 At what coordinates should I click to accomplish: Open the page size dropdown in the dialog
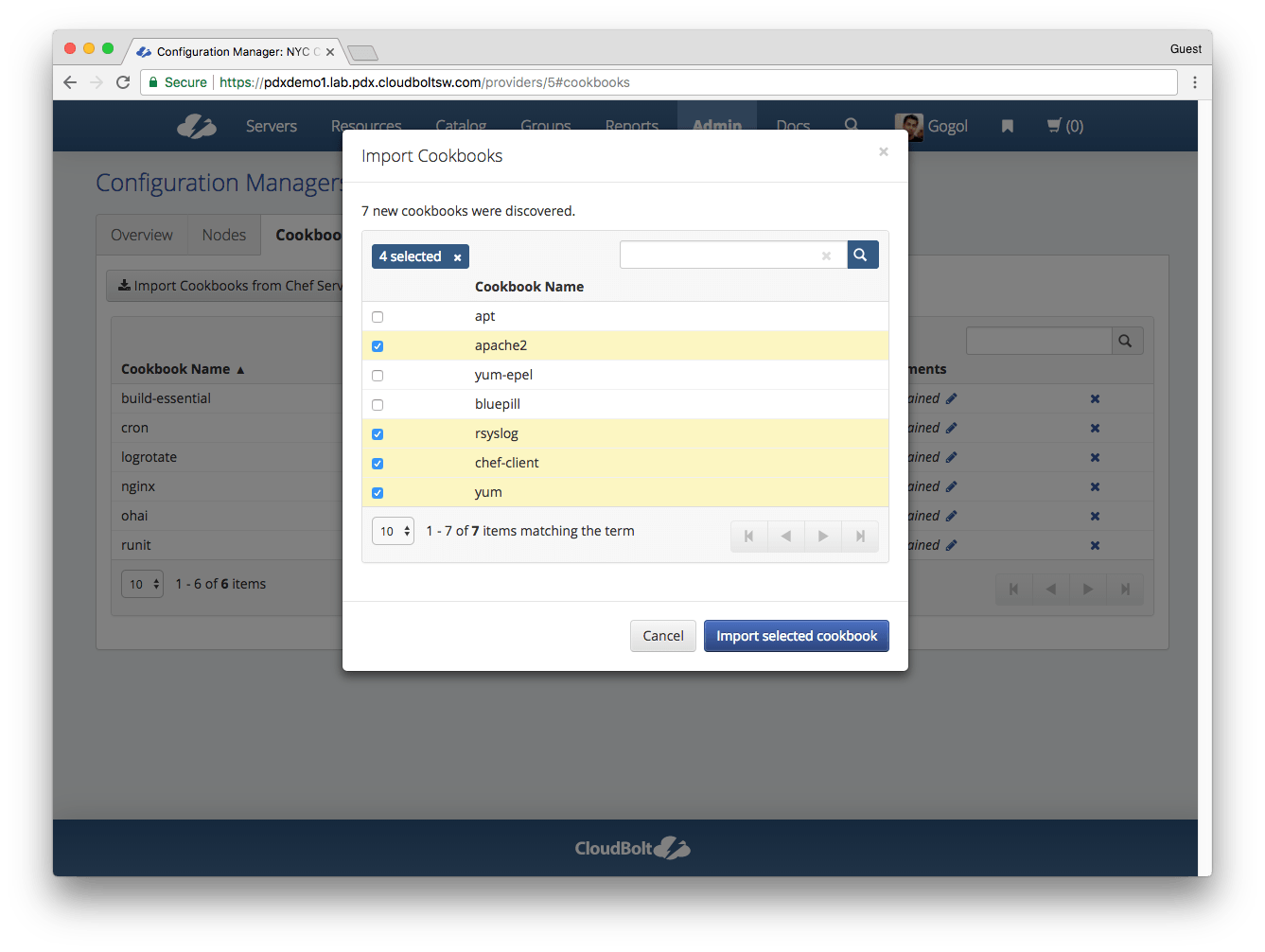(393, 531)
